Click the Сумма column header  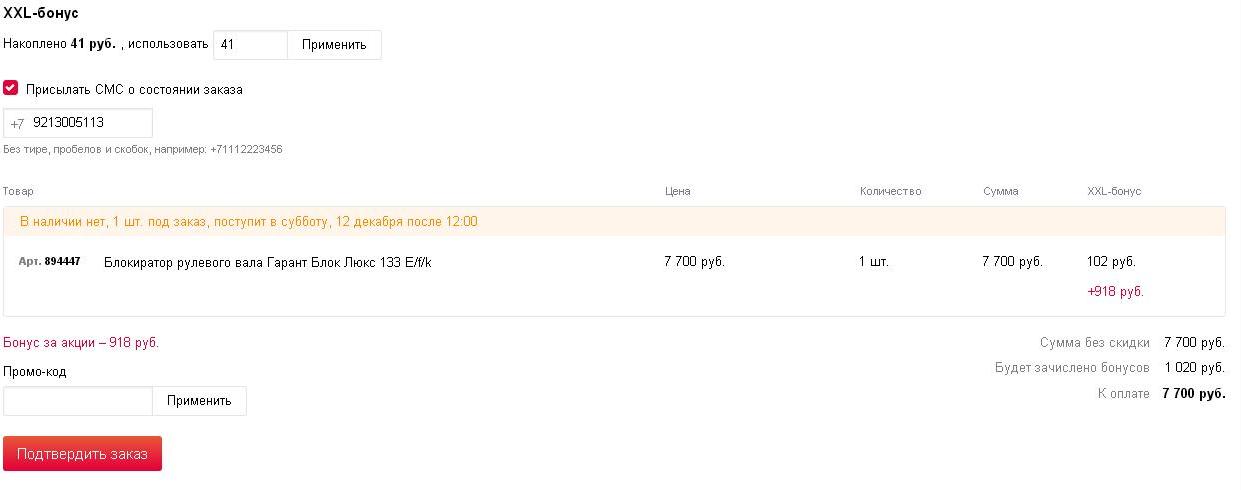(1001, 191)
